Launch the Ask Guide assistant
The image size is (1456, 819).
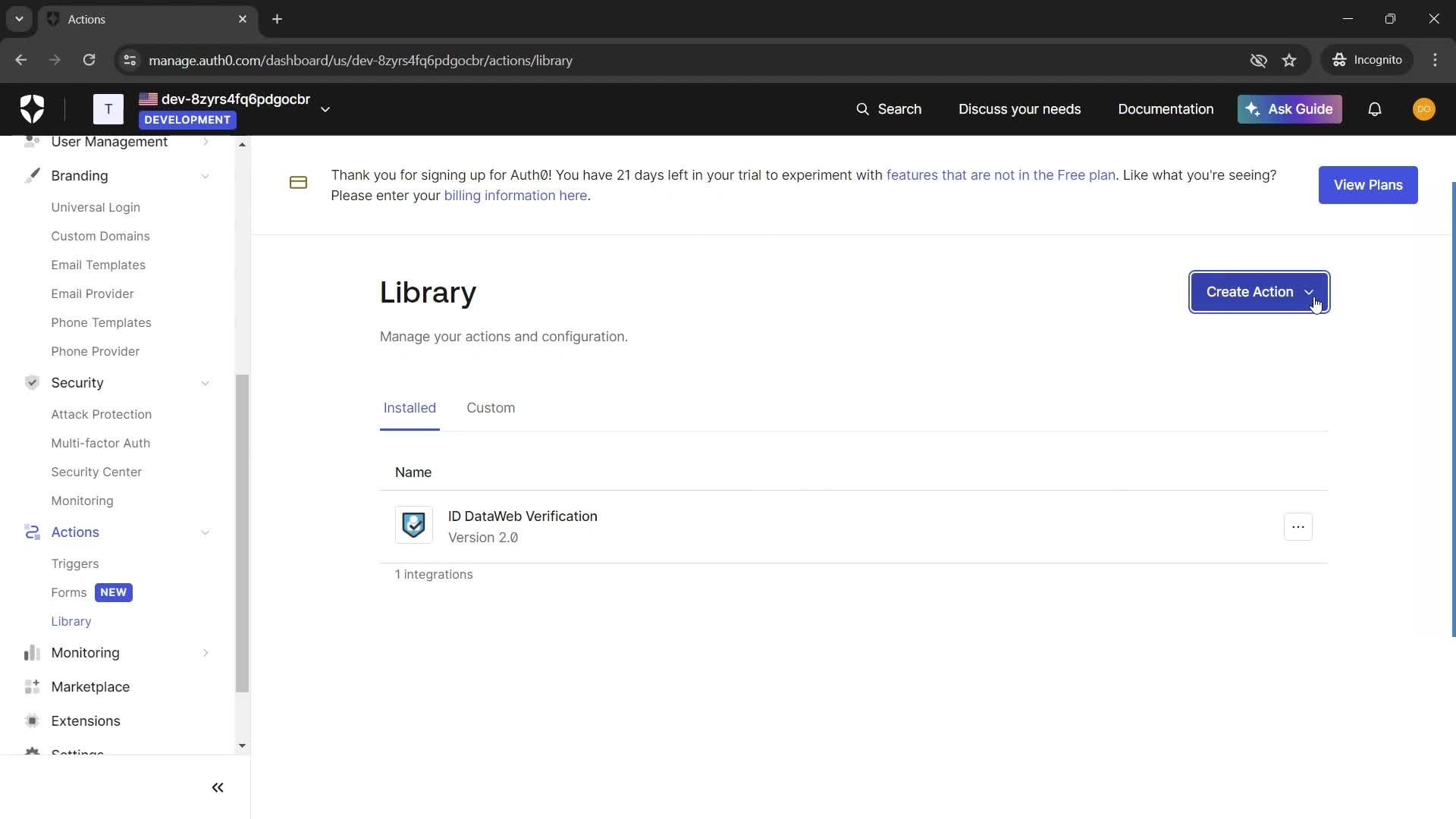click(x=1289, y=109)
